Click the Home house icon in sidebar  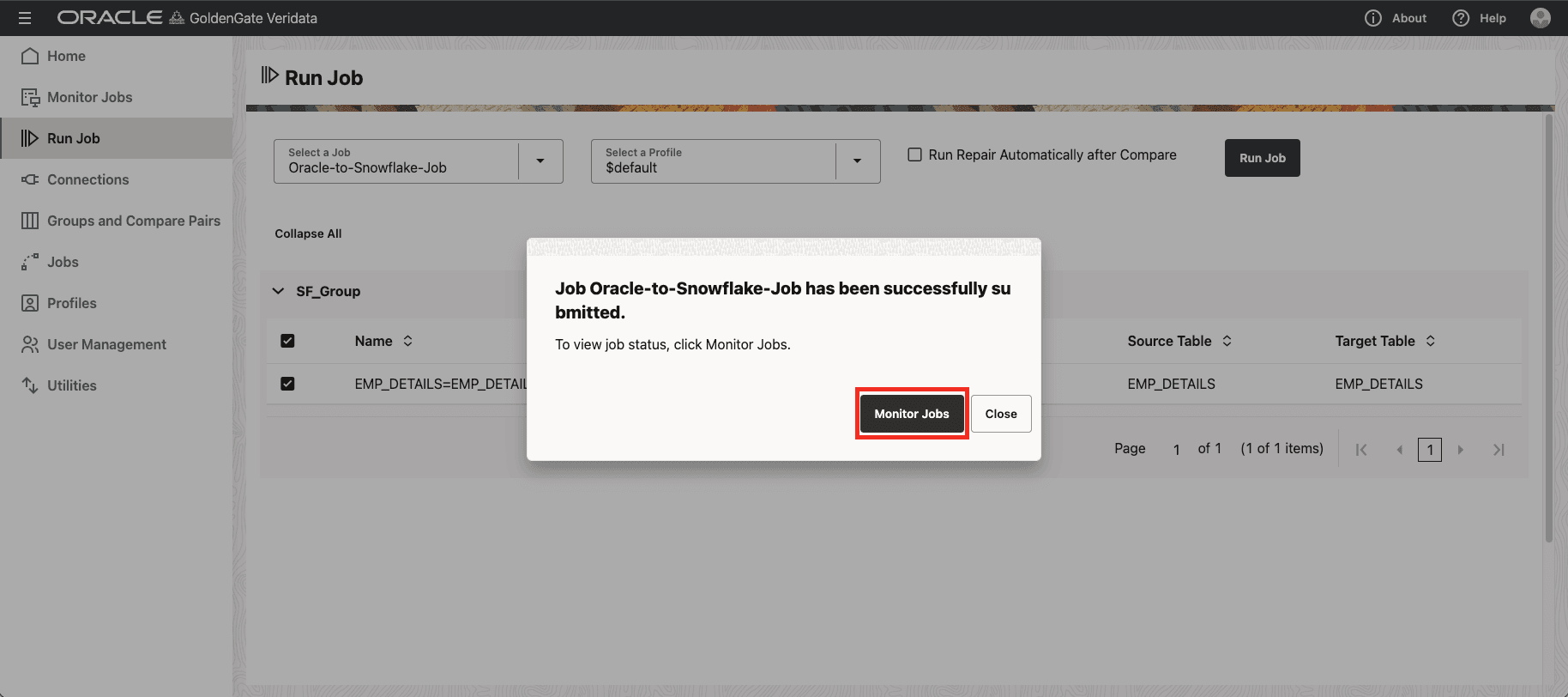coord(30,56)
